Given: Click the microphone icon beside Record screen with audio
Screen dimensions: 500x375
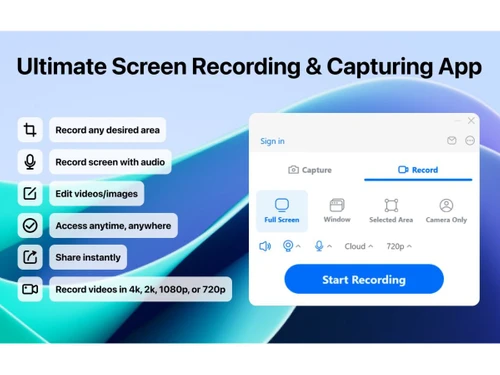Looking at the screenshot, I should coord(30,162).
